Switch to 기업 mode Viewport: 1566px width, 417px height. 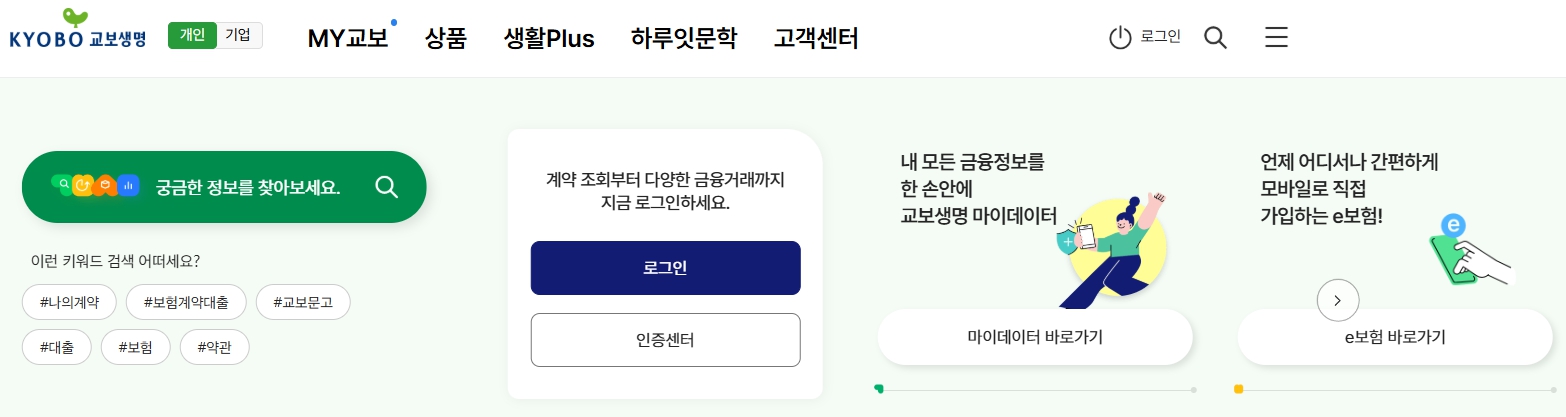239,35
